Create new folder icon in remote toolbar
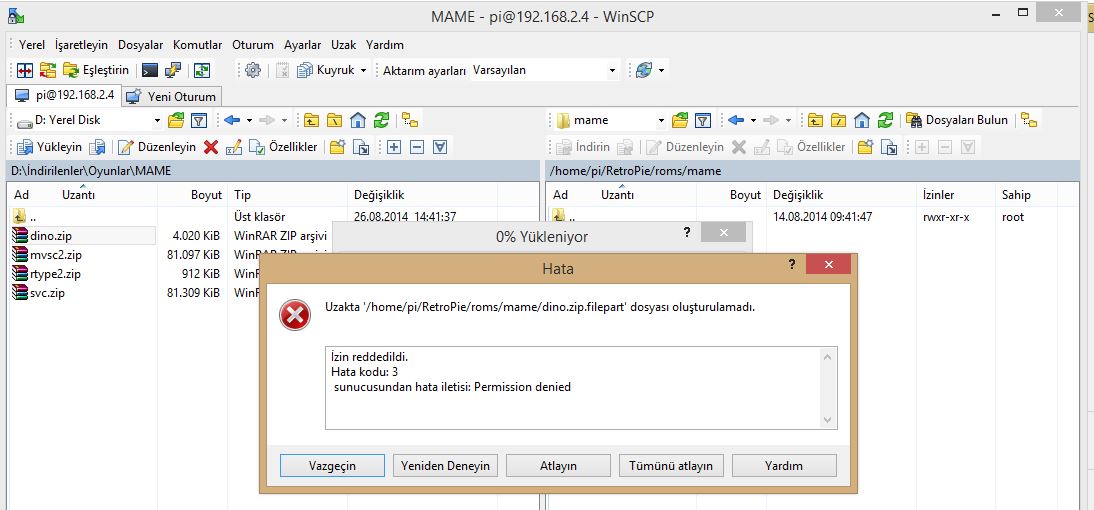 [x=866, y=147]
